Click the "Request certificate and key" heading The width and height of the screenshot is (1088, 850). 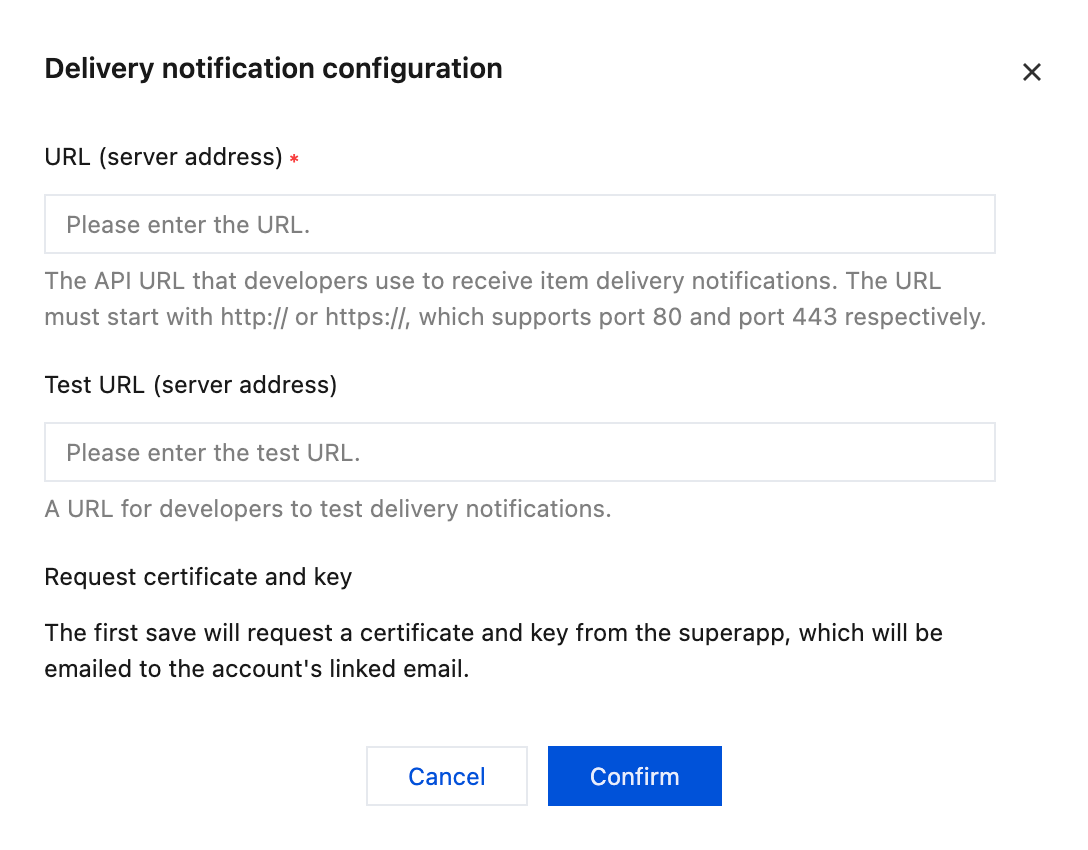198,577
